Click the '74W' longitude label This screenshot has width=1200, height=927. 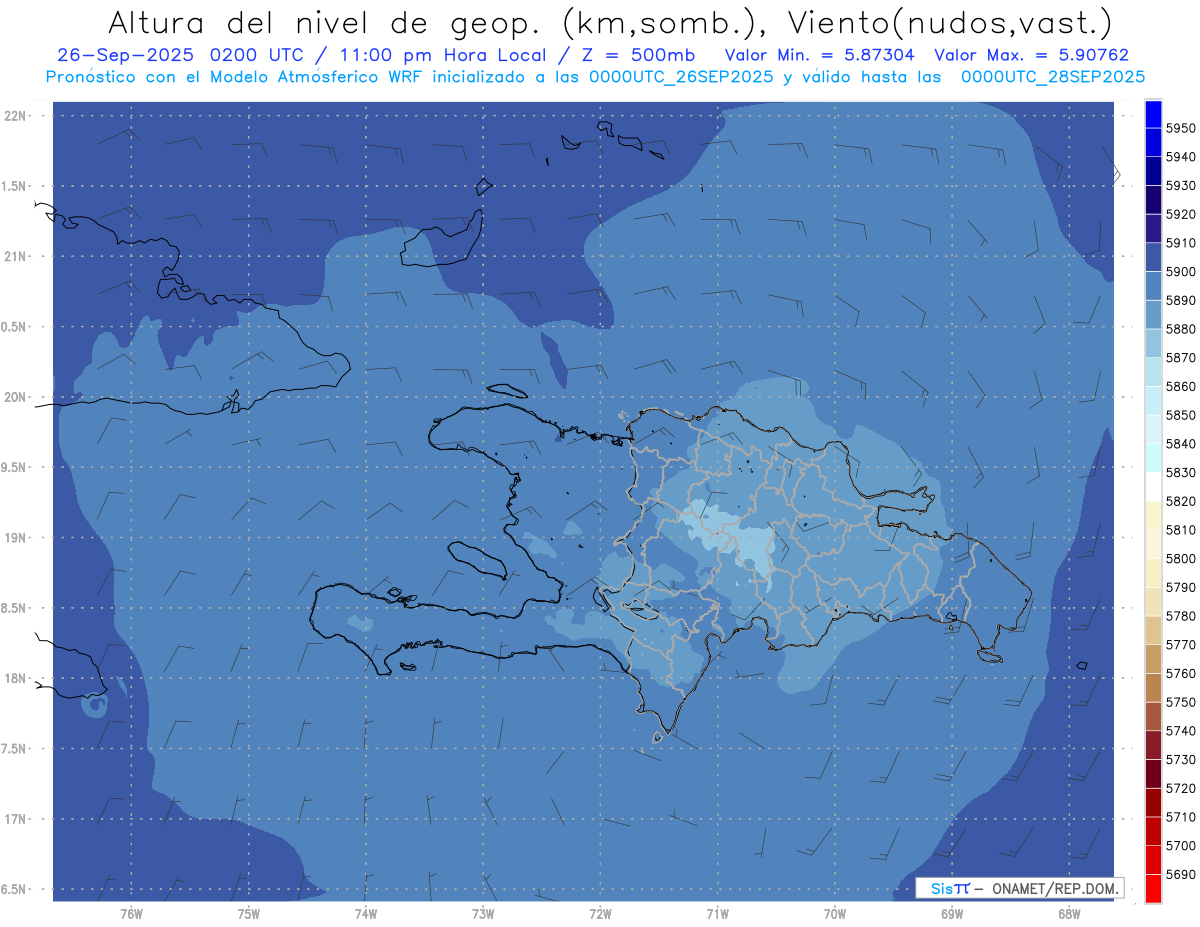point(366,913)
